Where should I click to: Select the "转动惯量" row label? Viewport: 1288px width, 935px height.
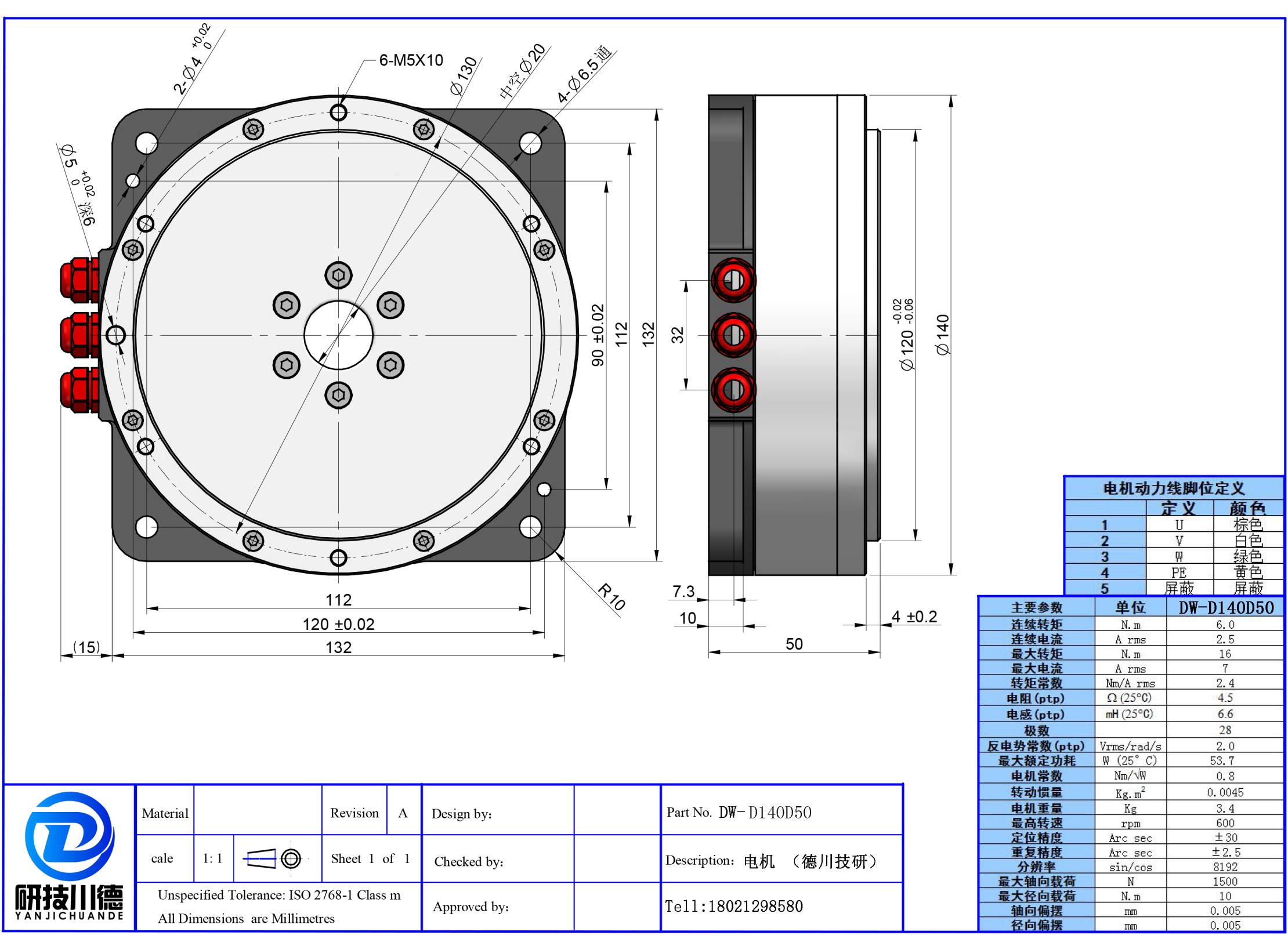[1037, 792]
